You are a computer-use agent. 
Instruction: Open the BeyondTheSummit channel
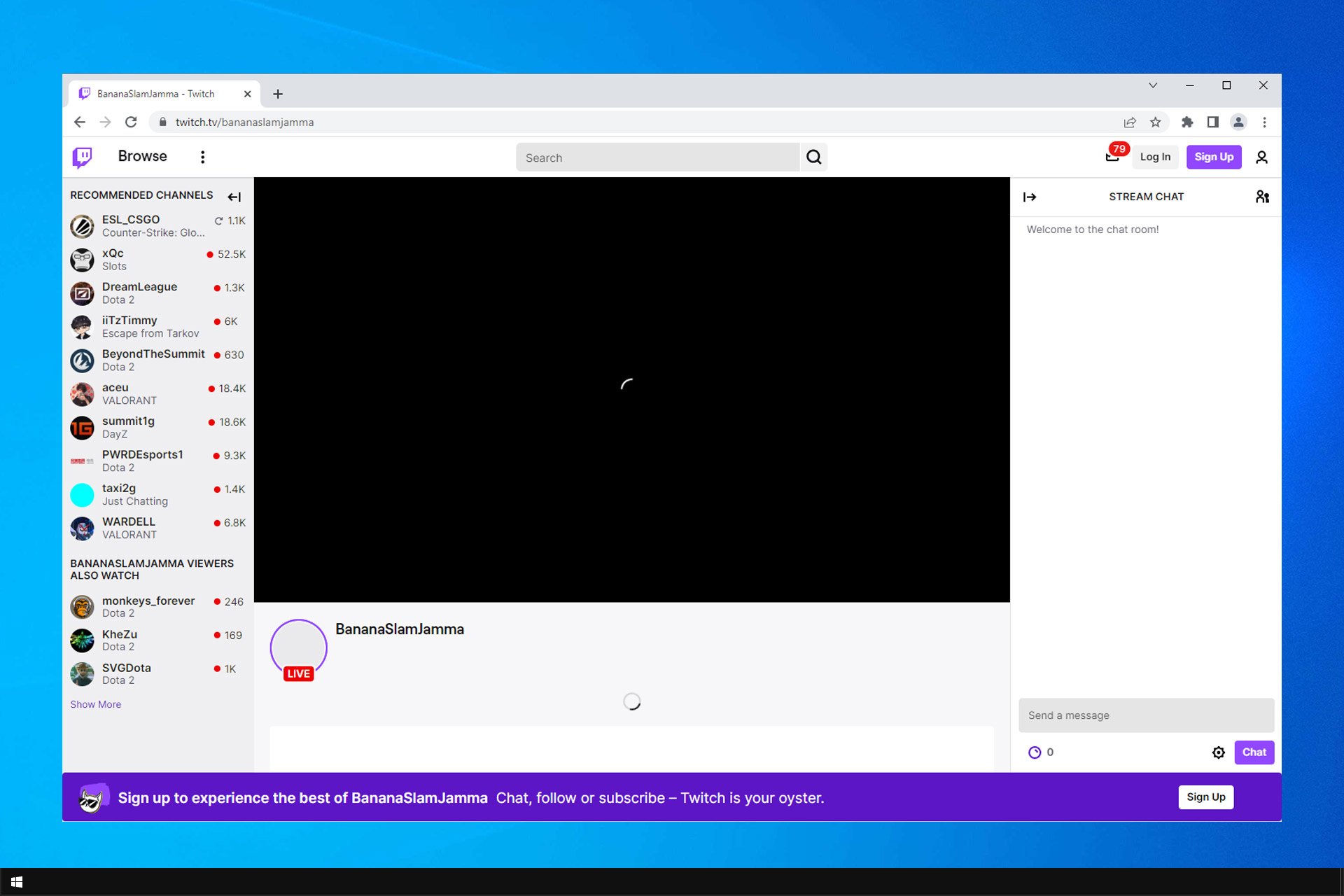[158, 360]
